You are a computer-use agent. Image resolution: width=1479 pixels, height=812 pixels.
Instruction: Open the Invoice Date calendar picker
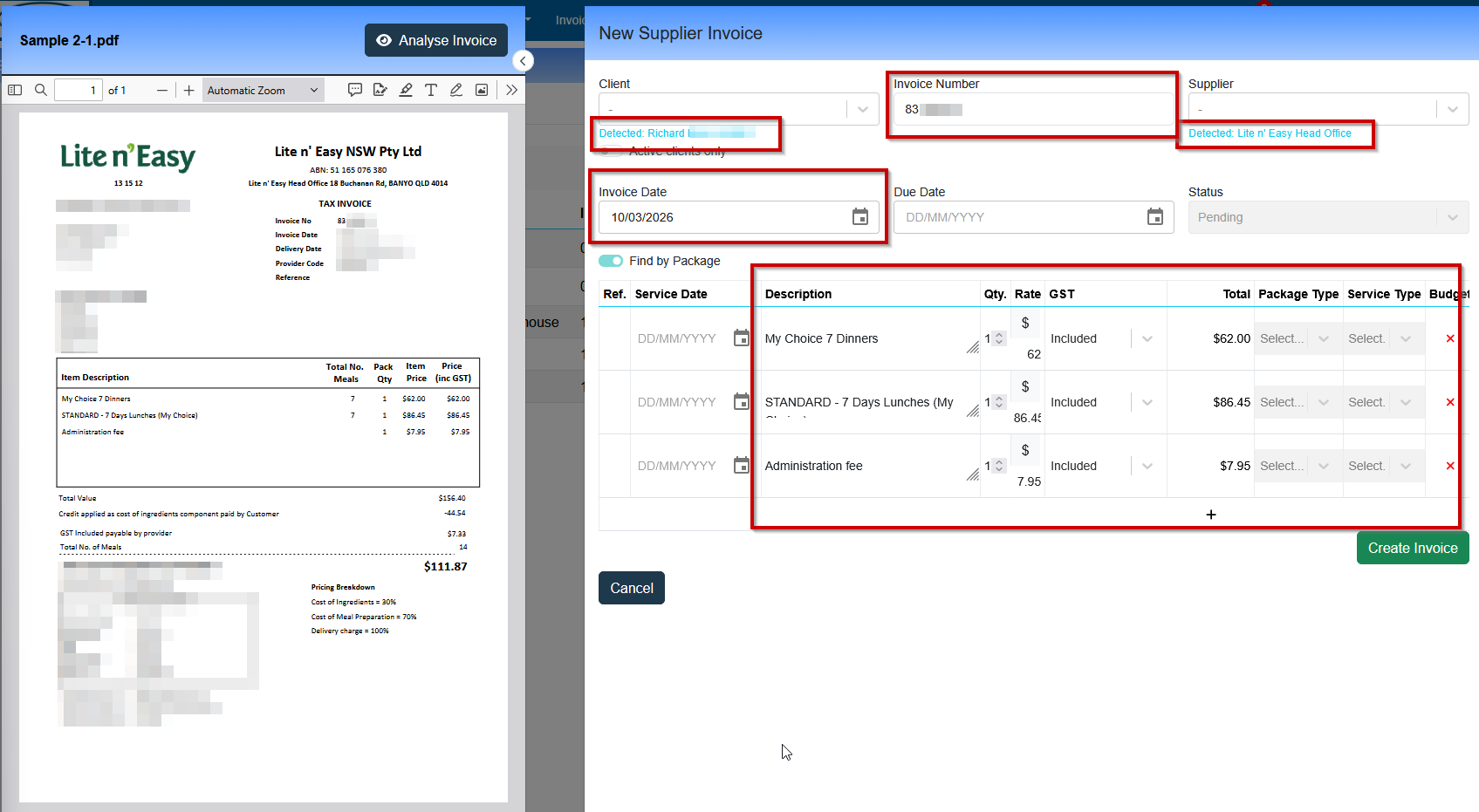pos(860,217)
